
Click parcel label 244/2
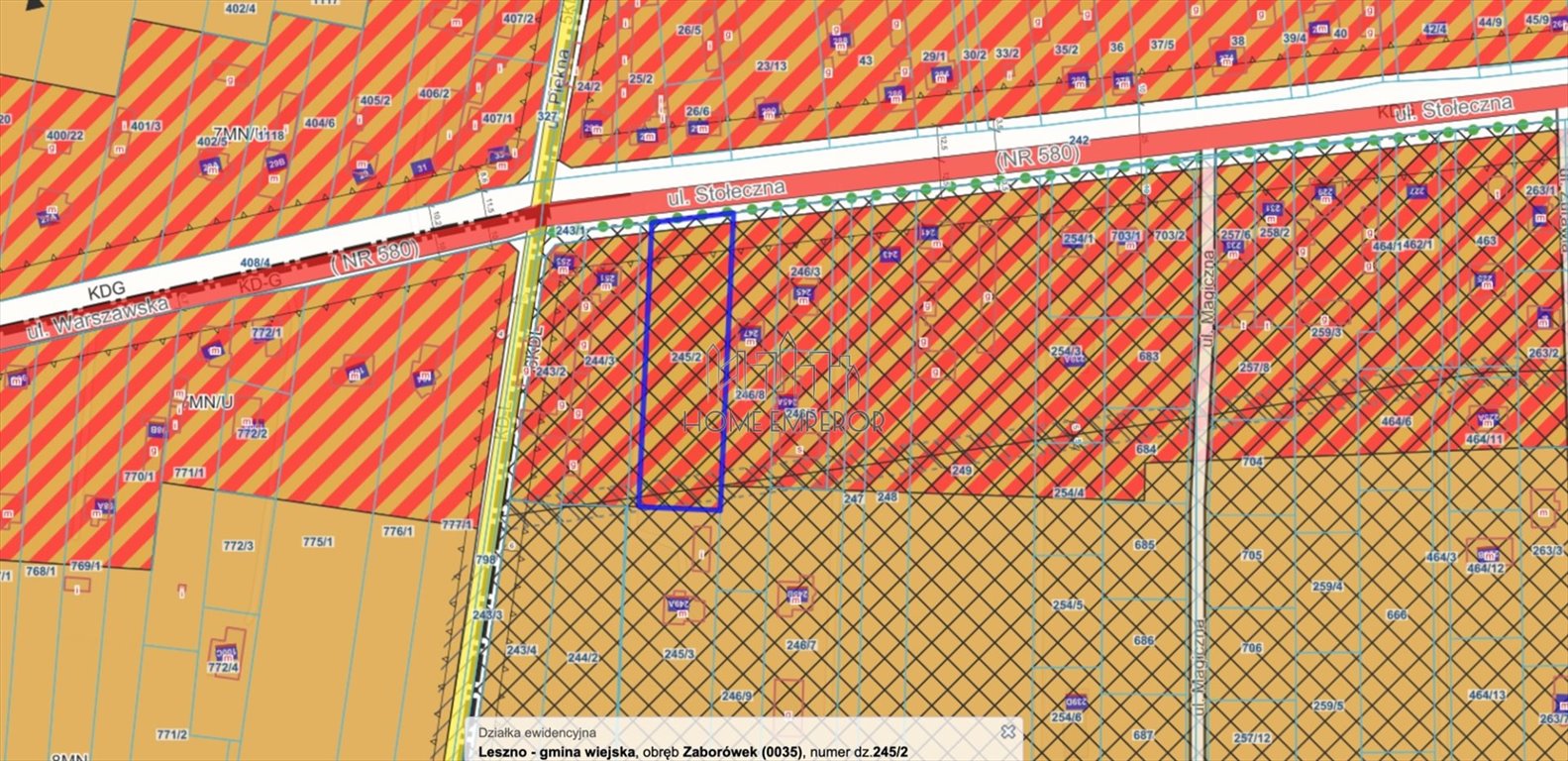tap(582, 657)
